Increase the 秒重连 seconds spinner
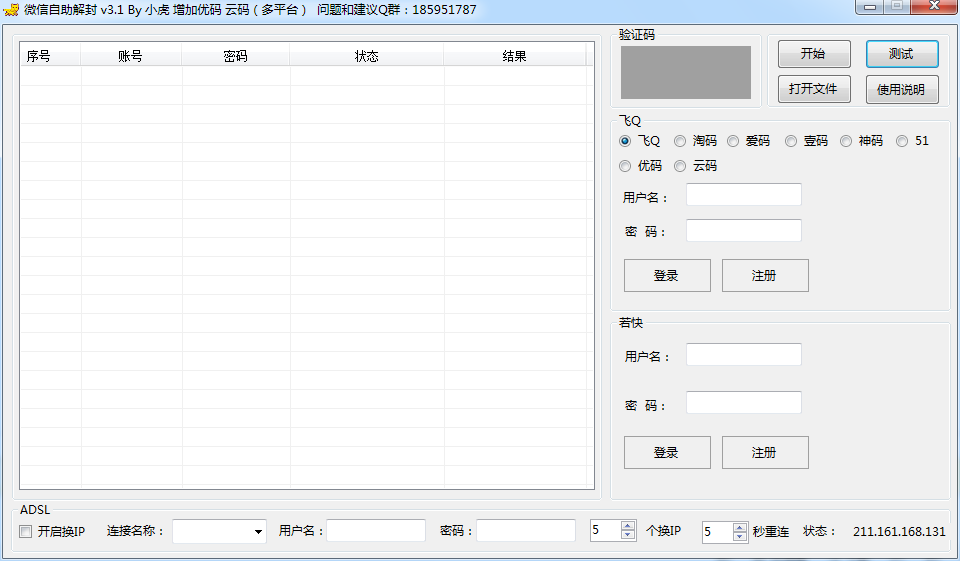 point(740,527)
